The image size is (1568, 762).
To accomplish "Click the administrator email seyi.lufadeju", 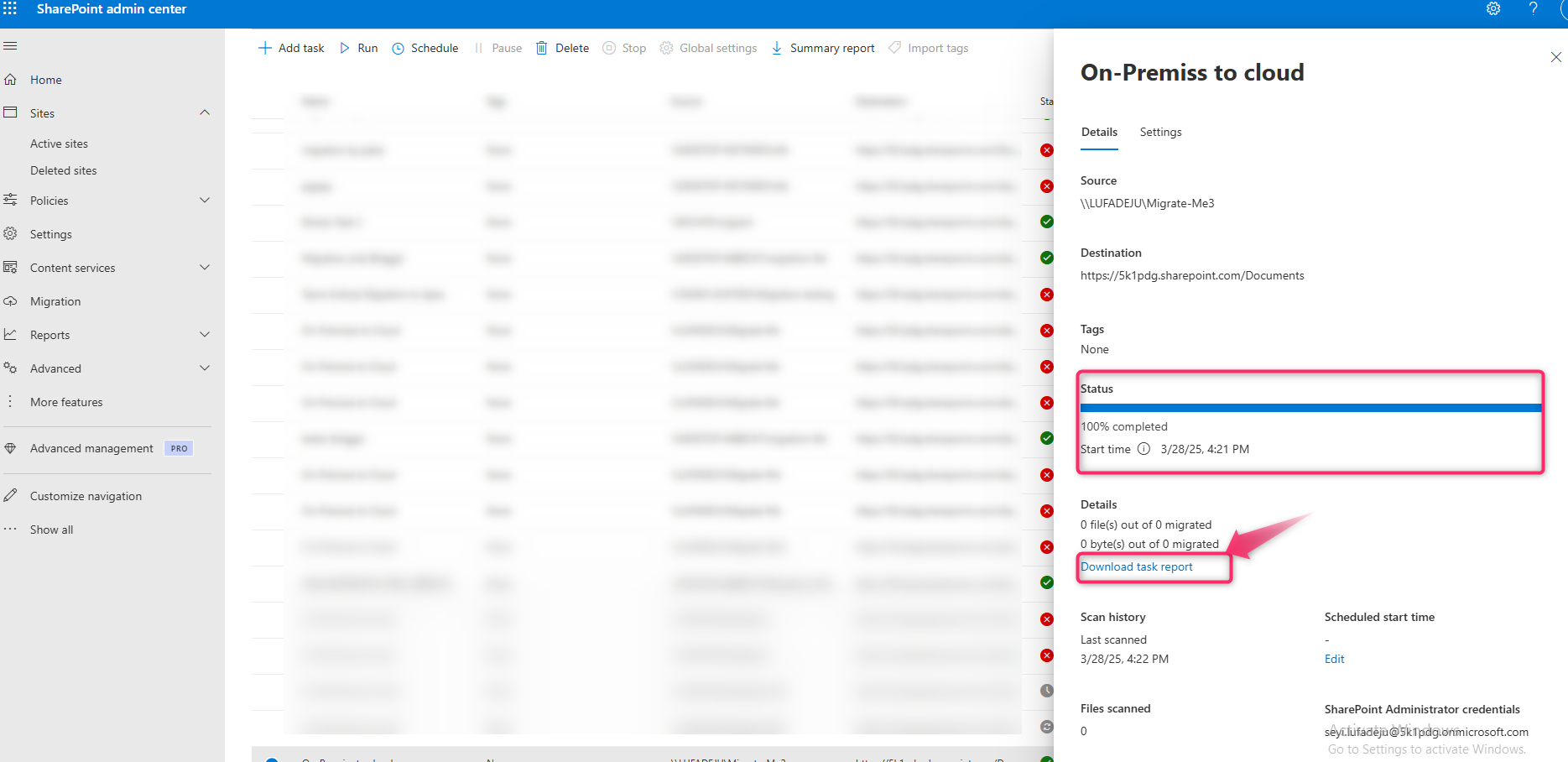I will pyautogui.click(x=1426, y=732).
